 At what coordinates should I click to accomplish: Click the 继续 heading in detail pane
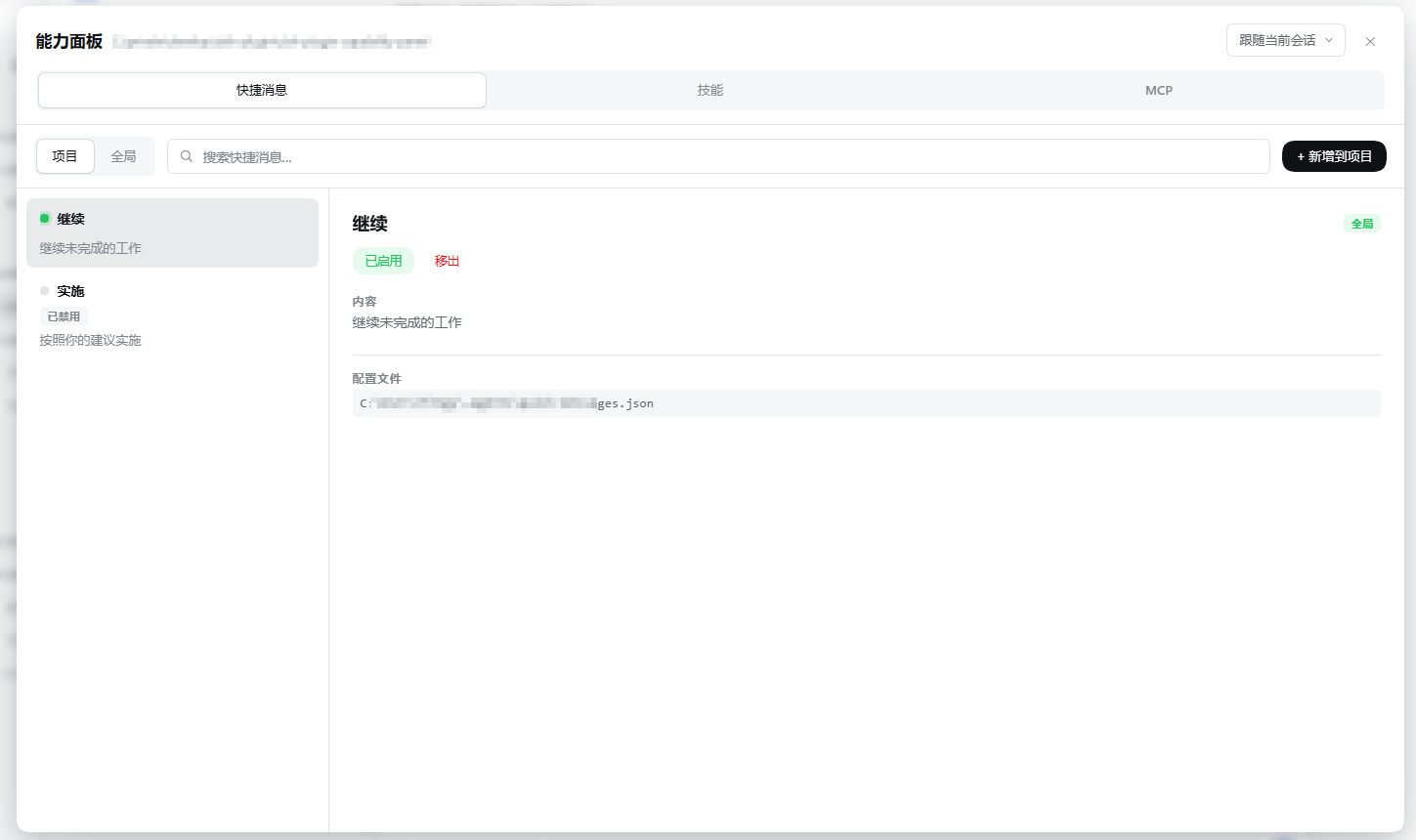point(370,224)
